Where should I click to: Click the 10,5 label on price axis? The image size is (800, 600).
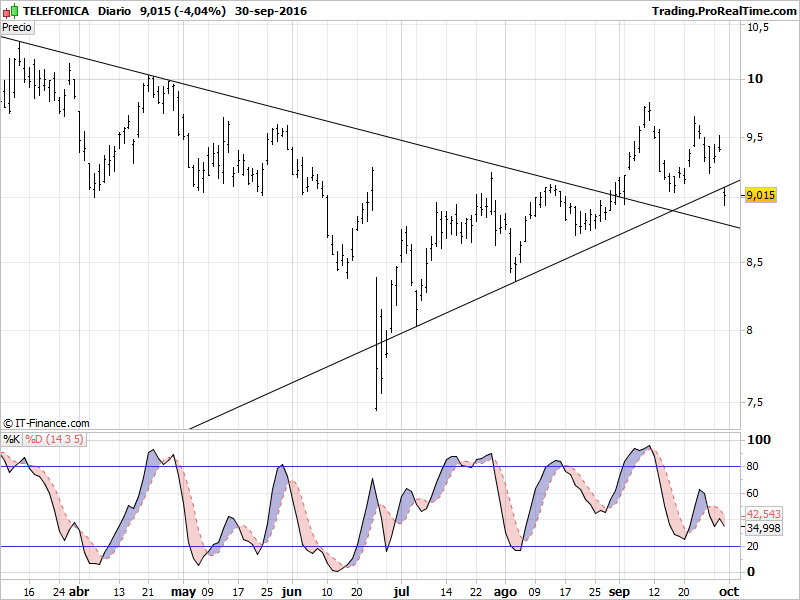[x=757, y=28]
